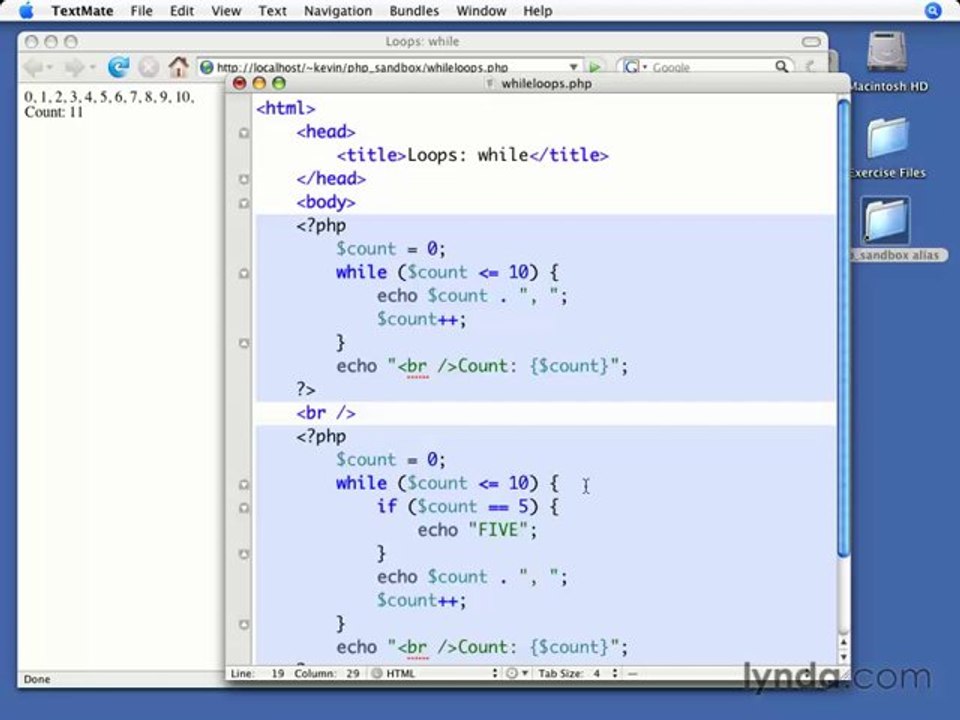
Task: Open the Text menu
Action: click(272, 11)
